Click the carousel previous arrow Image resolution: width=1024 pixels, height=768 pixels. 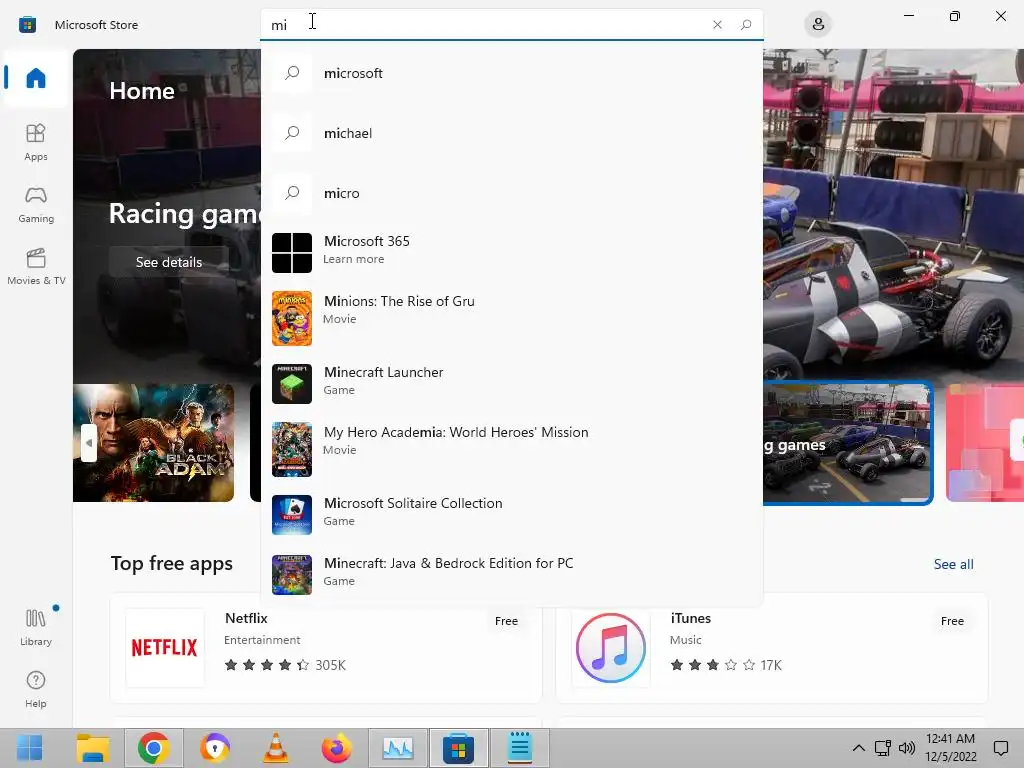(x=89, y=443)
